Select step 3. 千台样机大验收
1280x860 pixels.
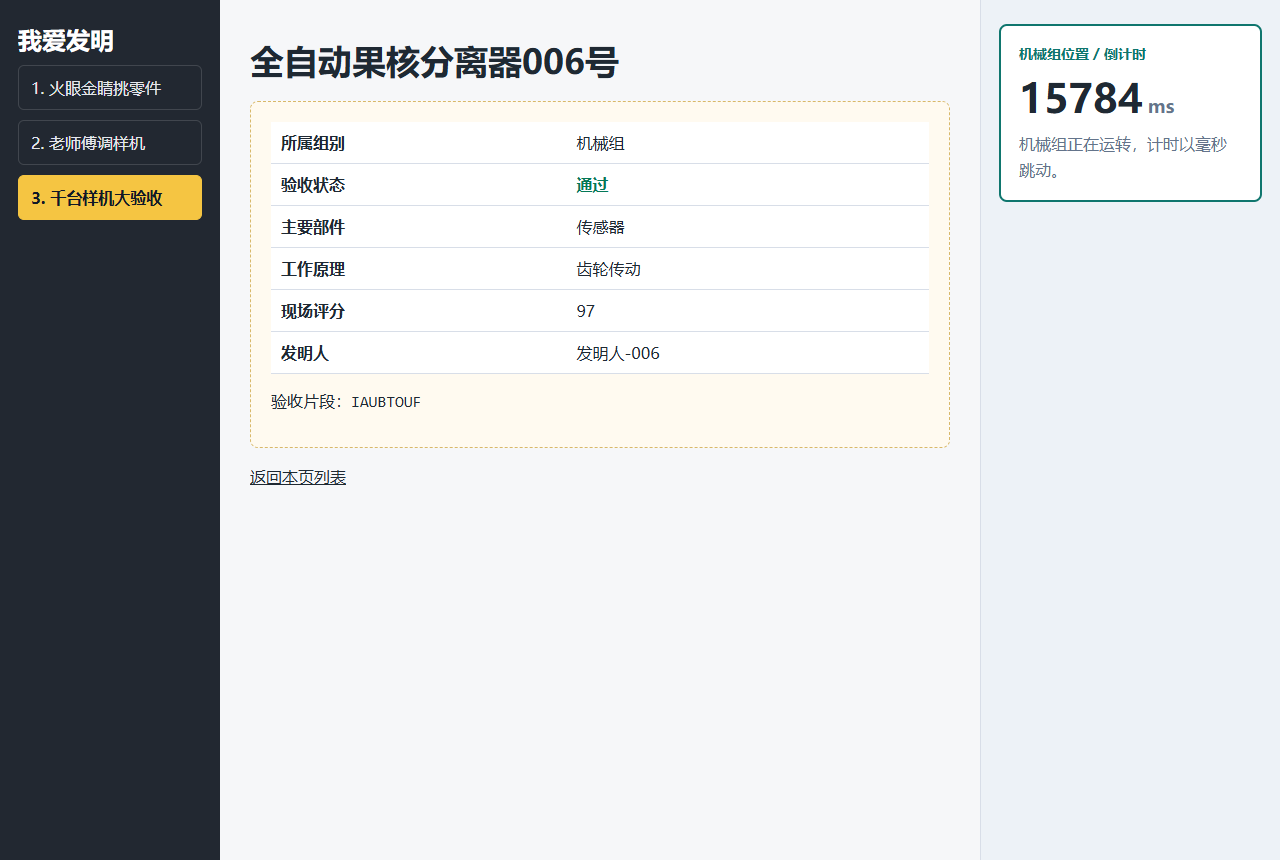tap(110, 198)
